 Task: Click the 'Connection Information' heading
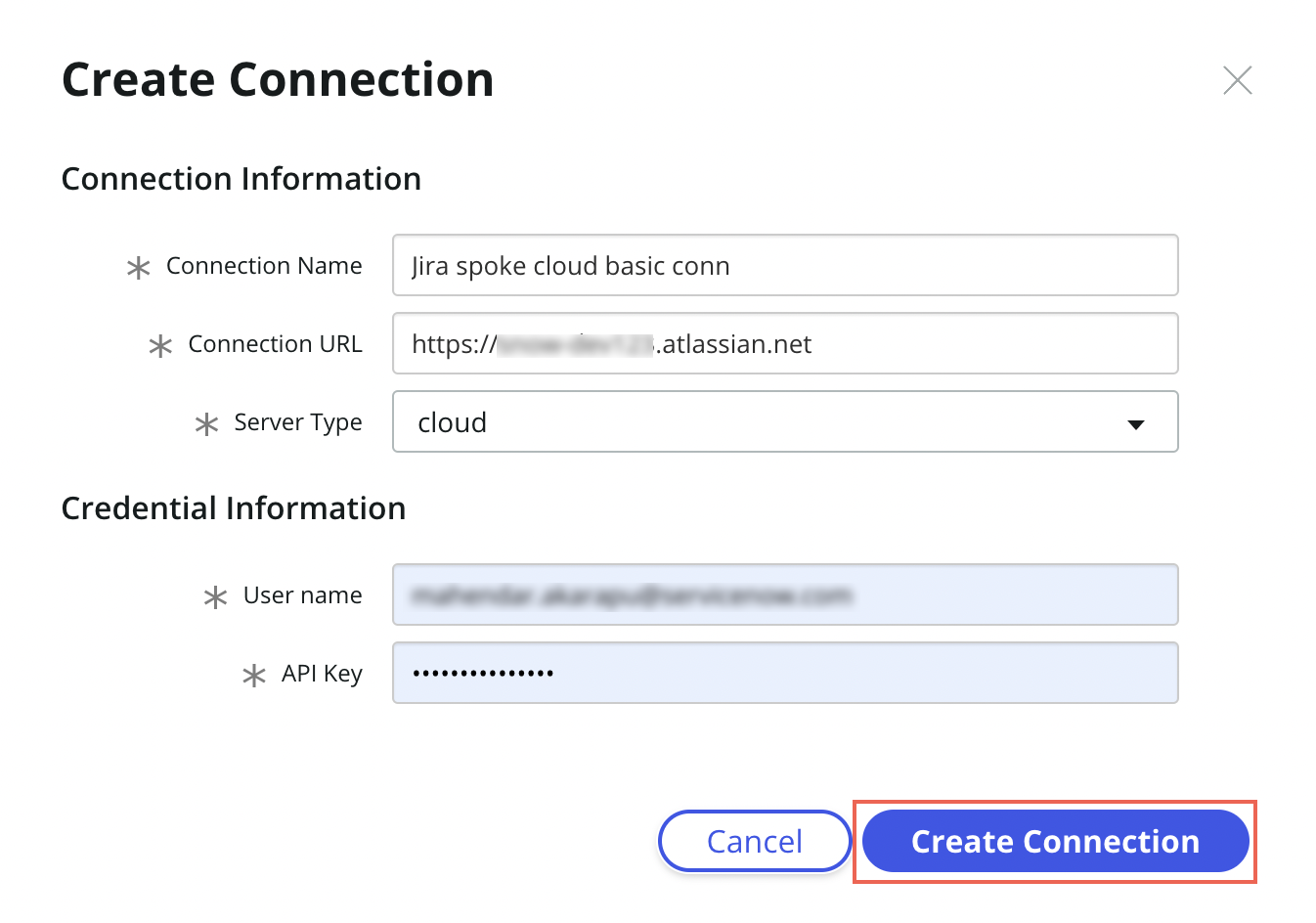[x=241, y=179]
